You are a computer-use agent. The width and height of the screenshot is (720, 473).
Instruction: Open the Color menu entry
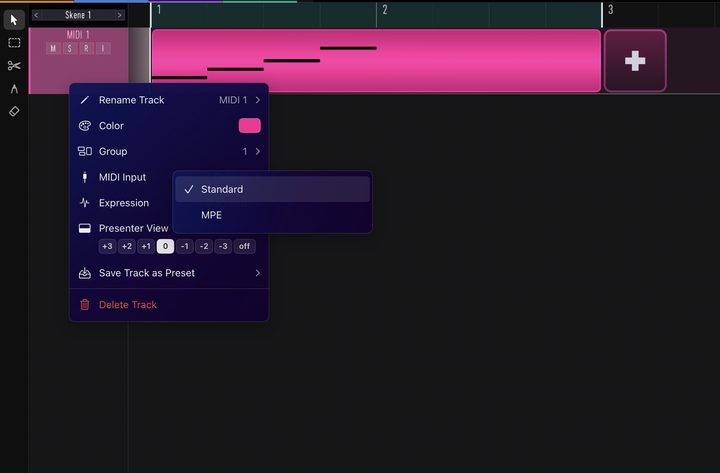pos(169,126)
